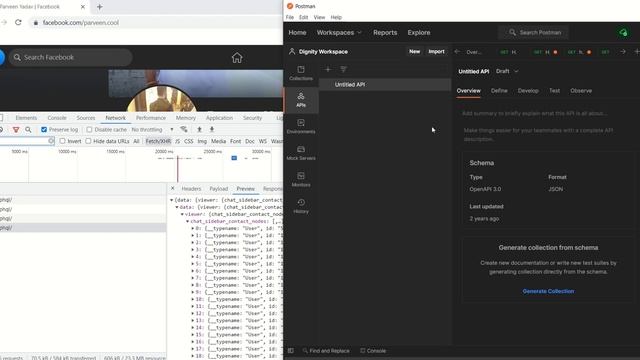The height and width of the screenshot is (360, 640).
Task: Reload the Facebook page in Chrome
Action: click(18, 22)
